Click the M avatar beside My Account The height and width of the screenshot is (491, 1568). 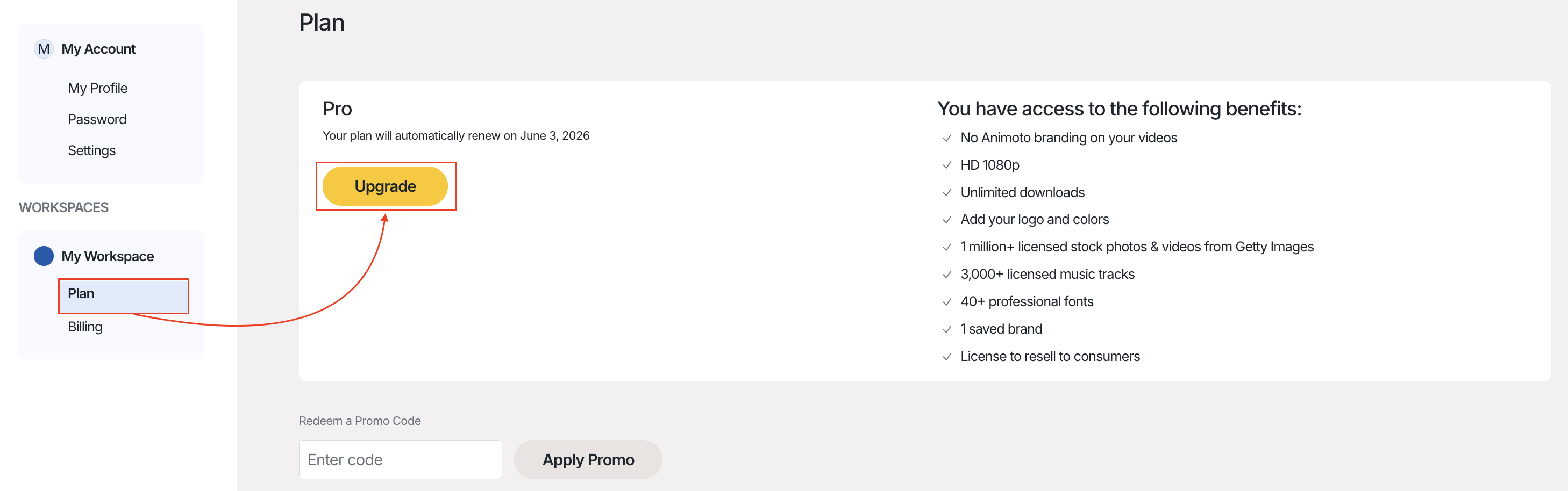(43, 49)
